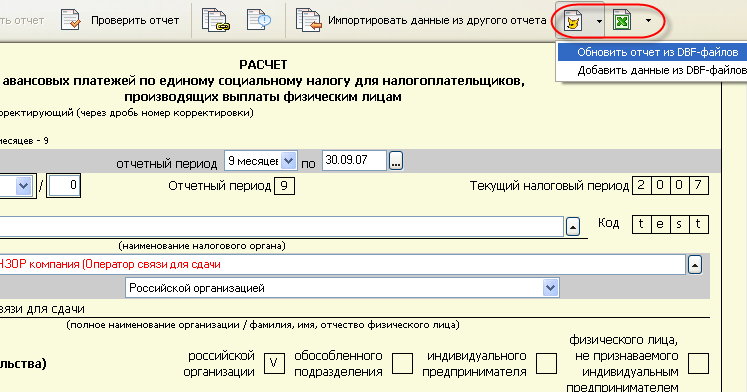Viewport: 747px width, 392px height.
Task: Click the DBF import fox icon
Action: (573, 21)
